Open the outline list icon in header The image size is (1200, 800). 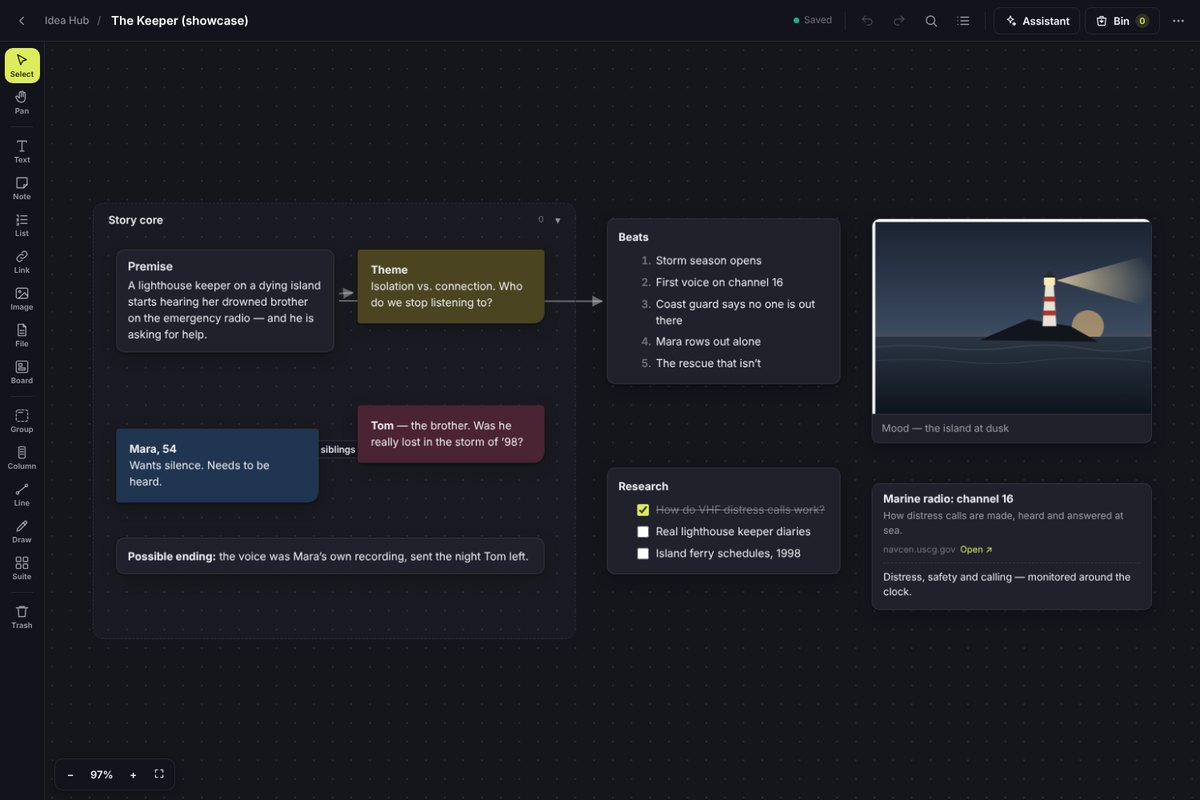coord(963,20)
